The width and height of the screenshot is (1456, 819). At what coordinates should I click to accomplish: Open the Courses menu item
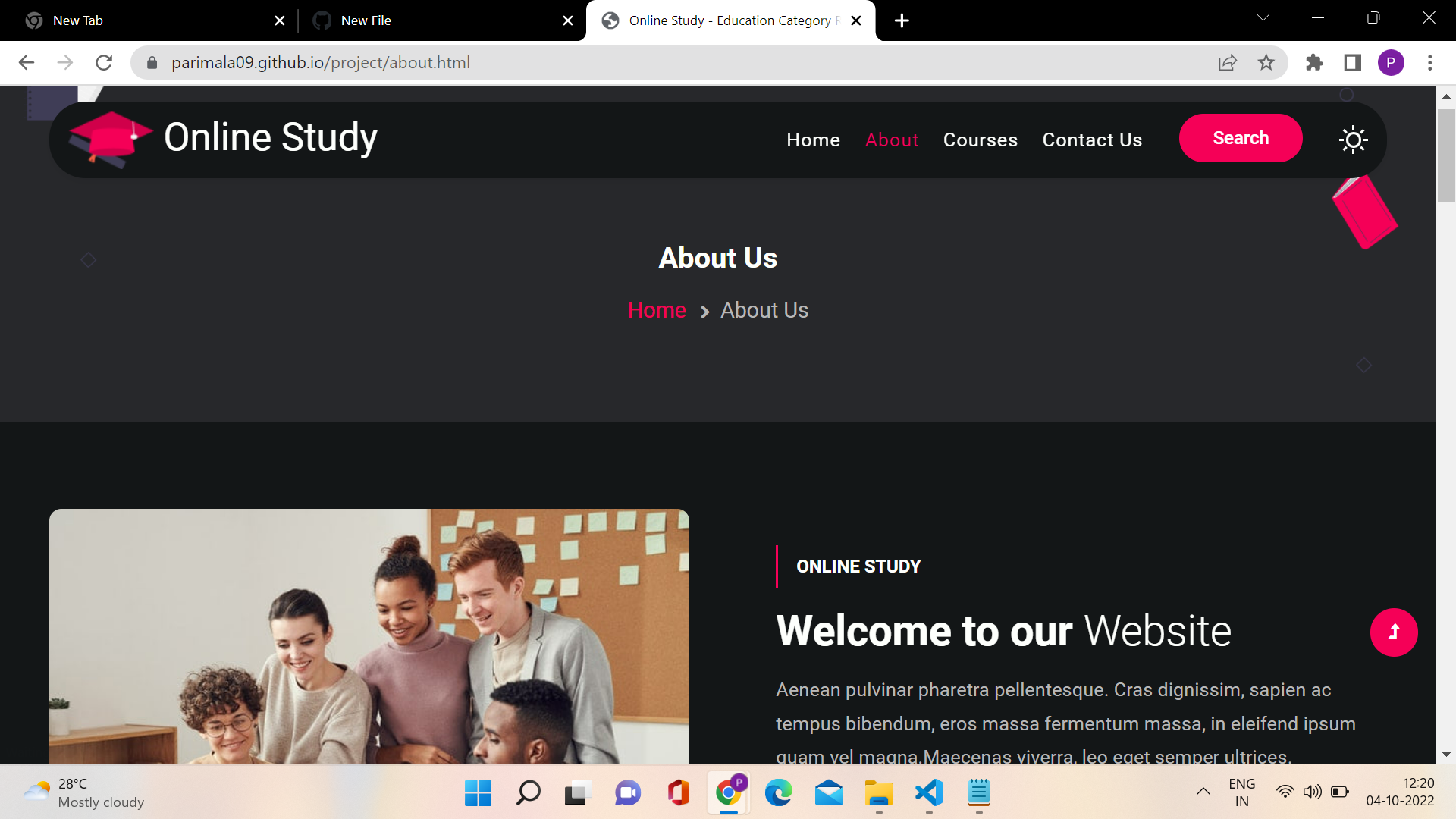[980, 140]
